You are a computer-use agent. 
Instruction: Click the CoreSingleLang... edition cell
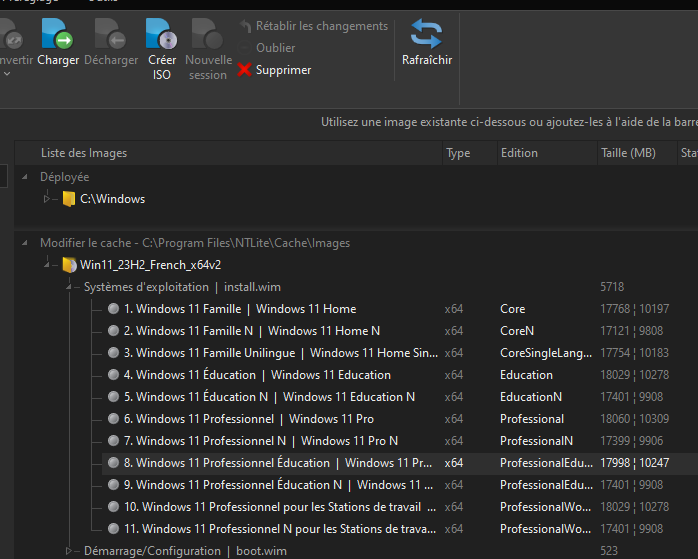(546, 353)
